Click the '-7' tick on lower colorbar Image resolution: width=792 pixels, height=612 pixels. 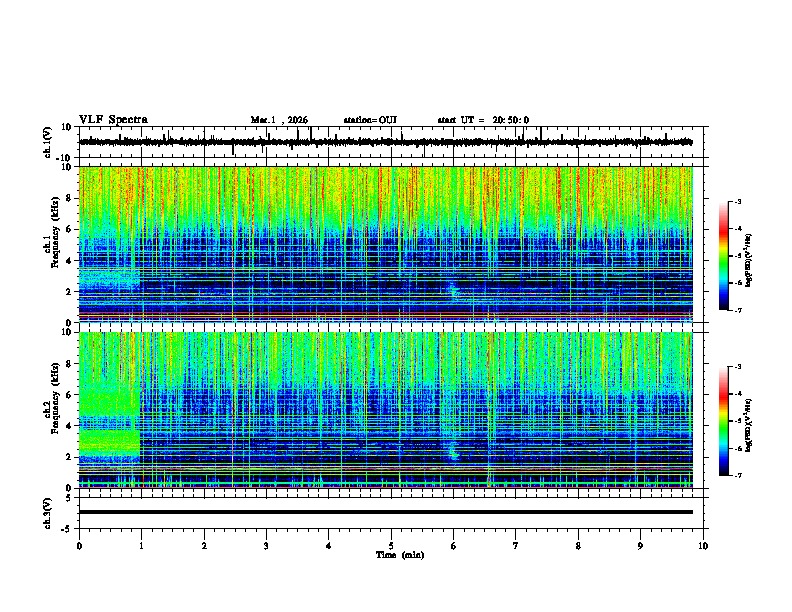pyautogui.click(x=737, y=475)
